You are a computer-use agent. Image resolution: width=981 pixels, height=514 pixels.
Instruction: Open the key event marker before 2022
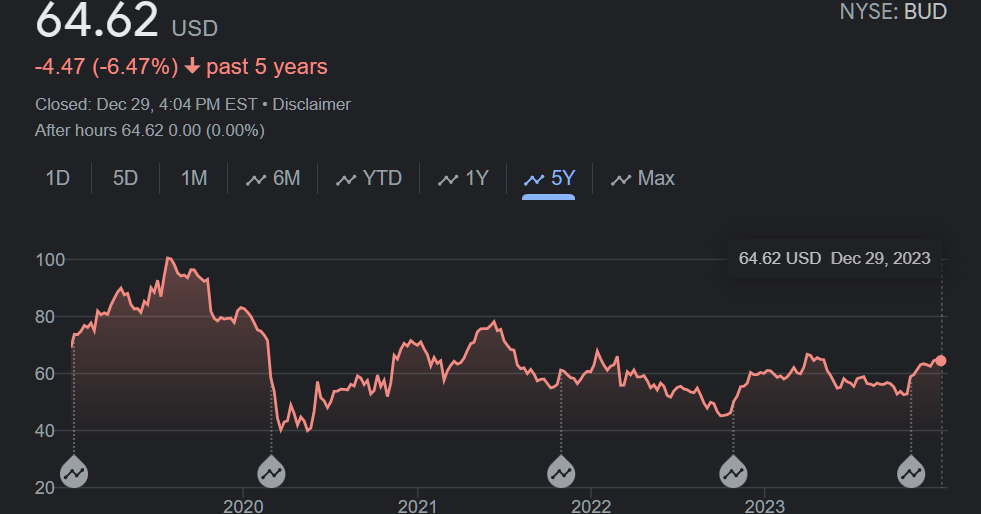click(561, 473)
